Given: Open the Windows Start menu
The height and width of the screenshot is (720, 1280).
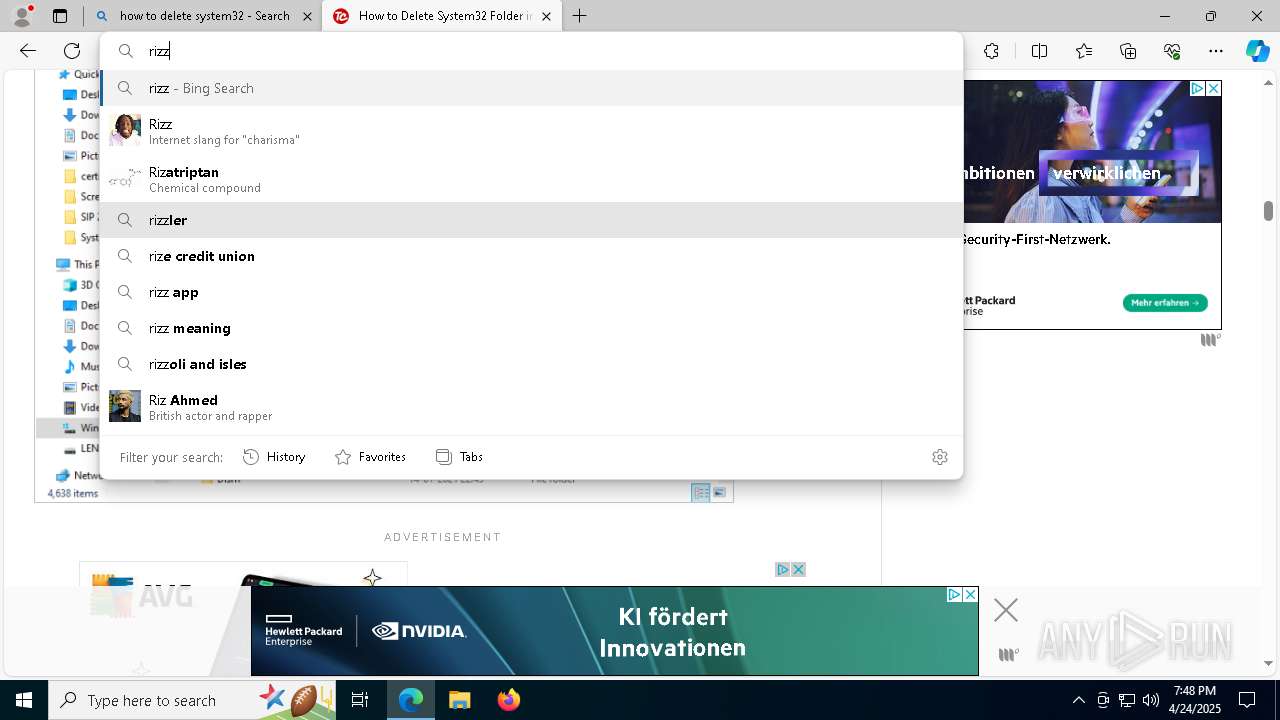Looking at the screenshot, I should [24, 700].
